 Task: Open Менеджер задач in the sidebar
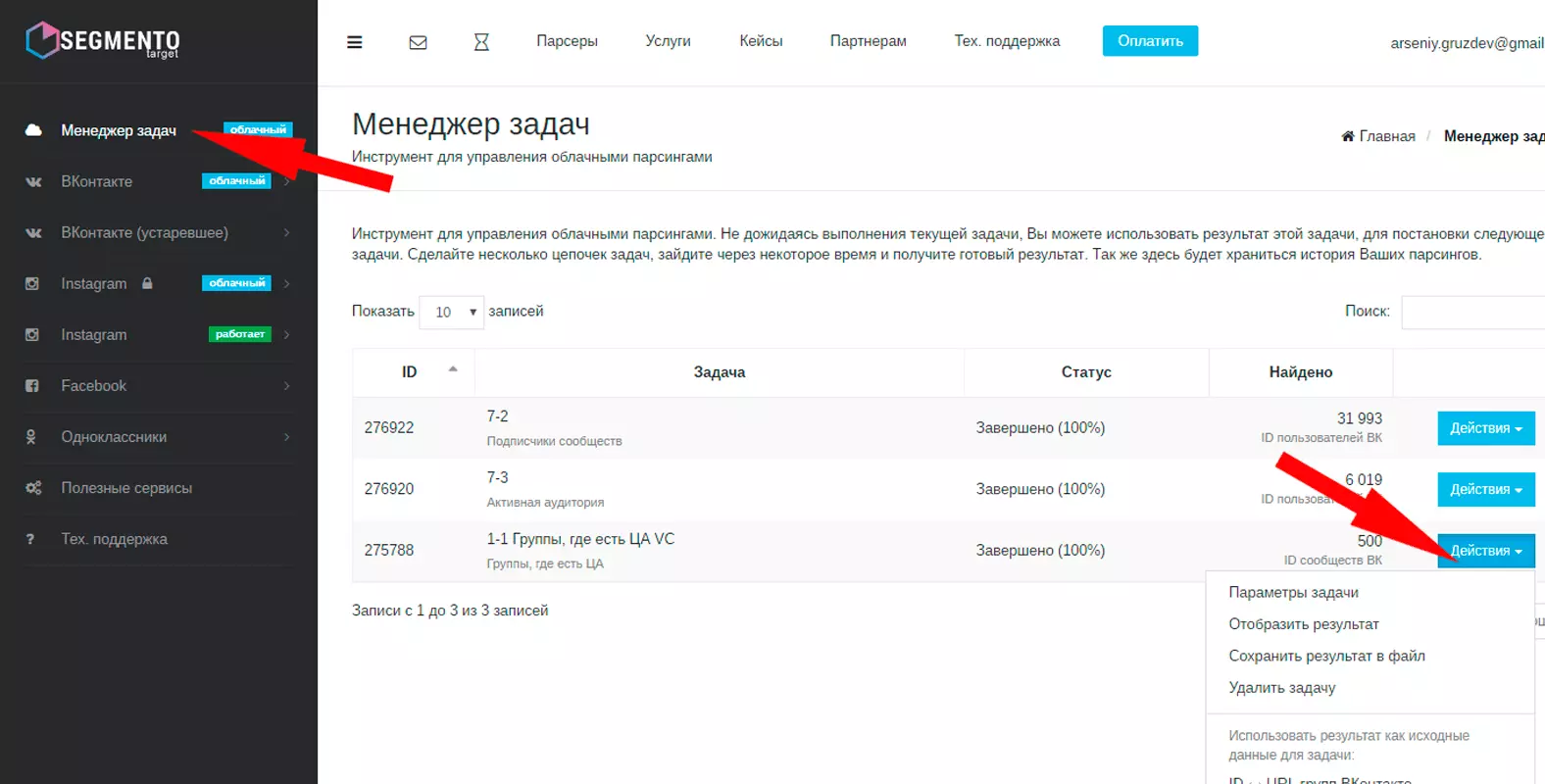tap(119, 130)
